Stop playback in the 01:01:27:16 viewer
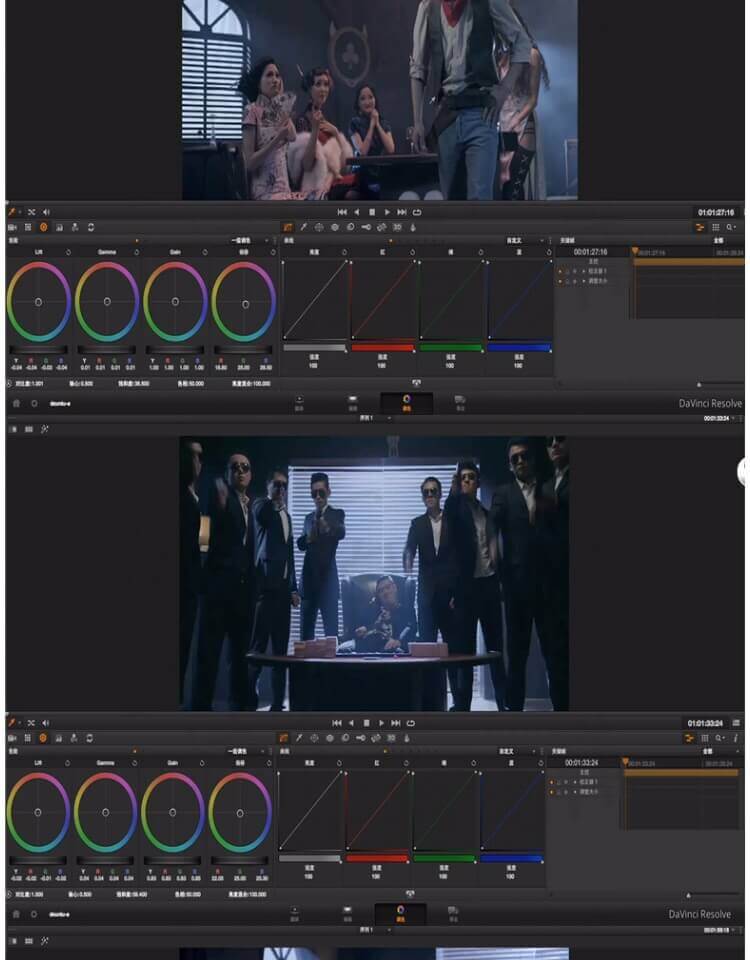Screen dimensions: 750x960 pos(372,212)
